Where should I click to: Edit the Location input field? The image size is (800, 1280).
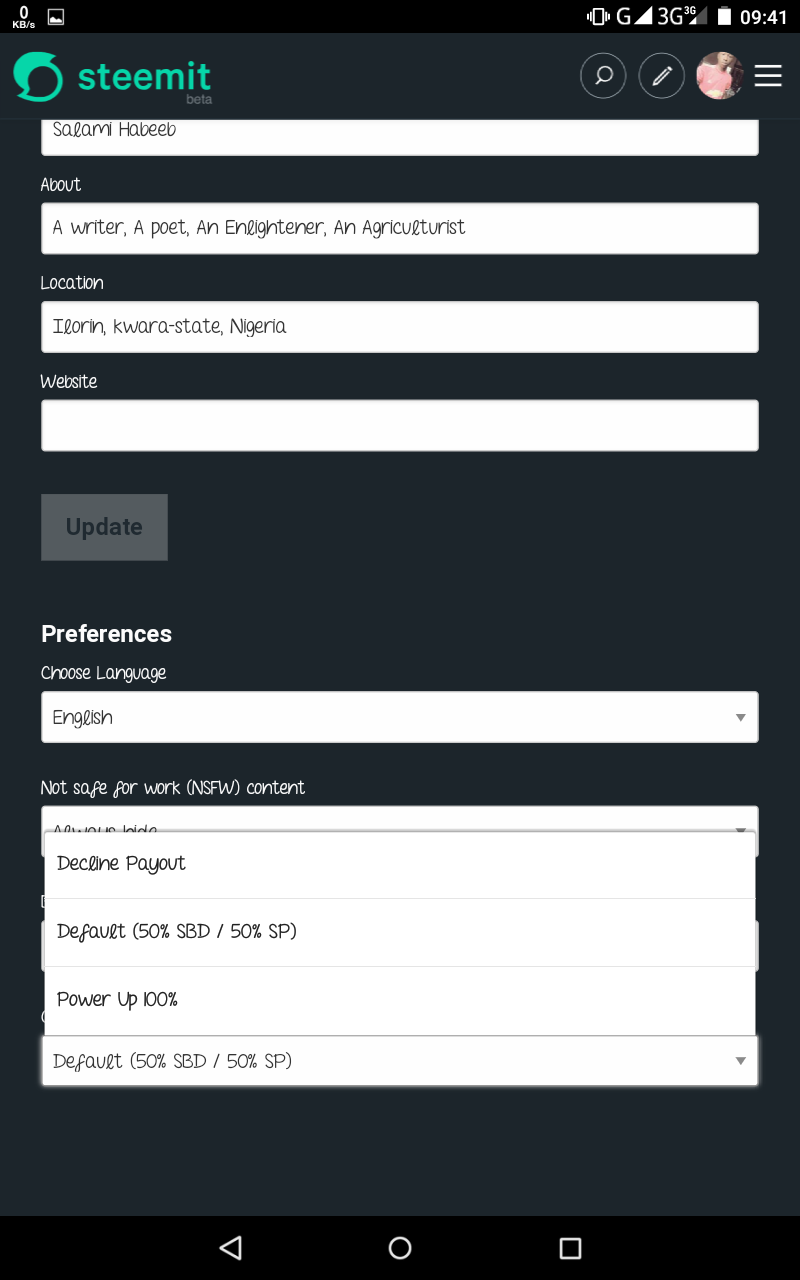pos(399,327)
